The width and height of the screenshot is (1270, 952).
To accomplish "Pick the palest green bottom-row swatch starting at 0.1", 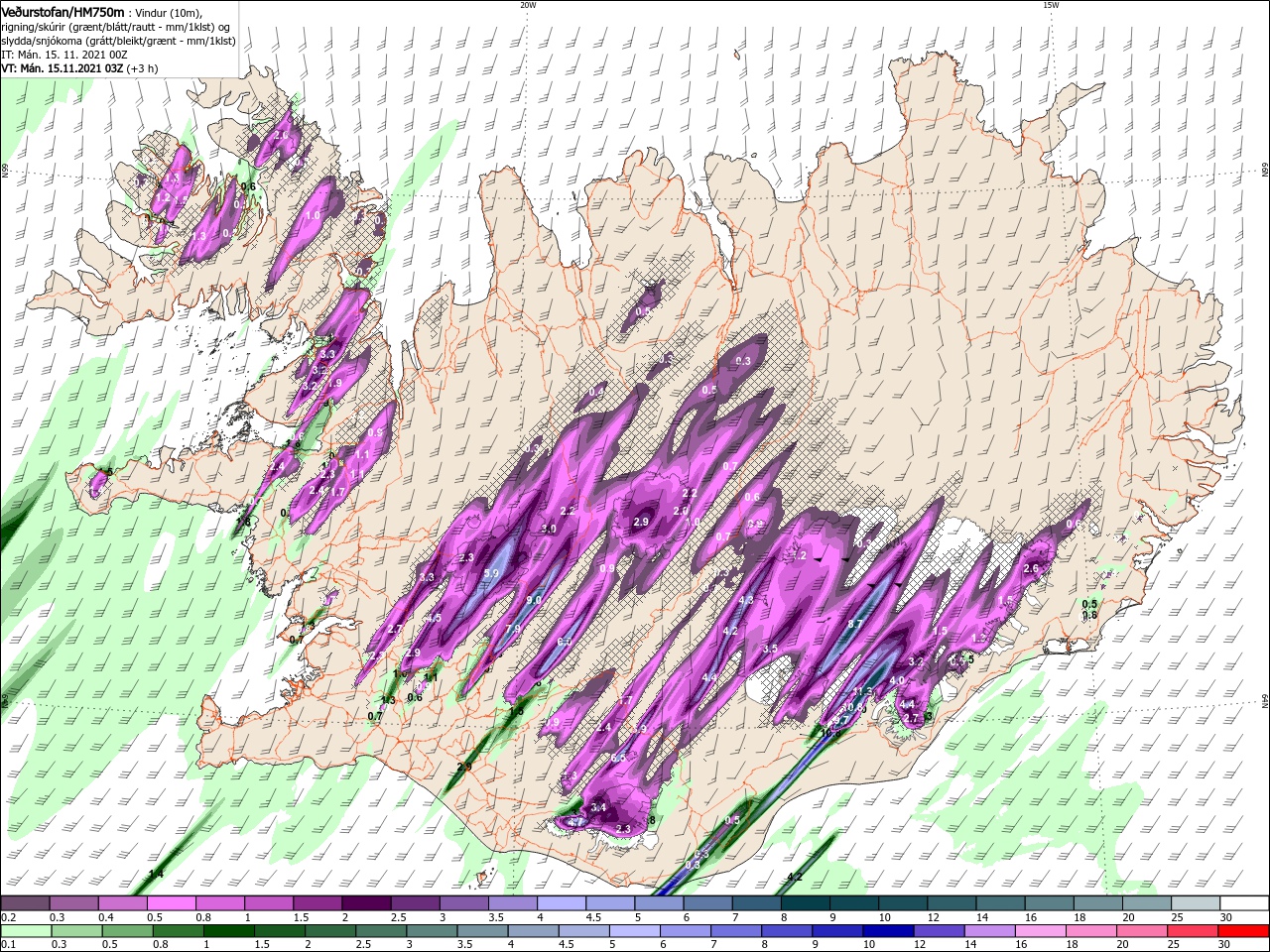I will click(25, 930).
